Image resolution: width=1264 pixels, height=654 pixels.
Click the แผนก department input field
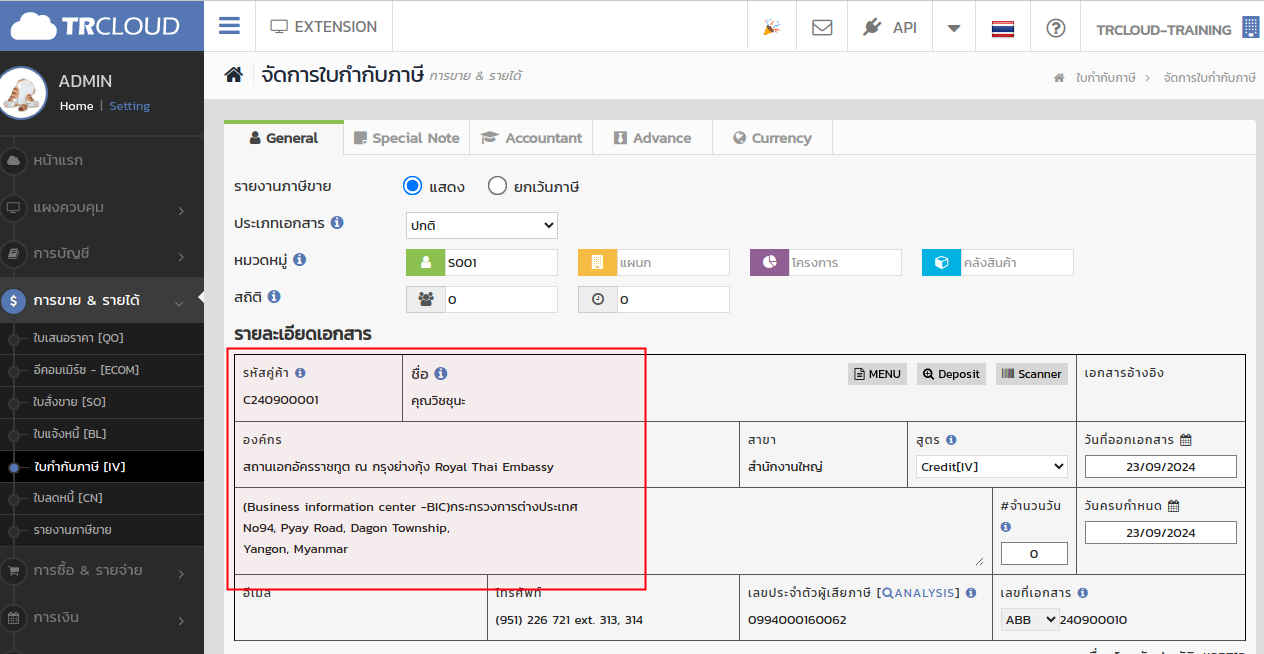[x=673, y=262]
